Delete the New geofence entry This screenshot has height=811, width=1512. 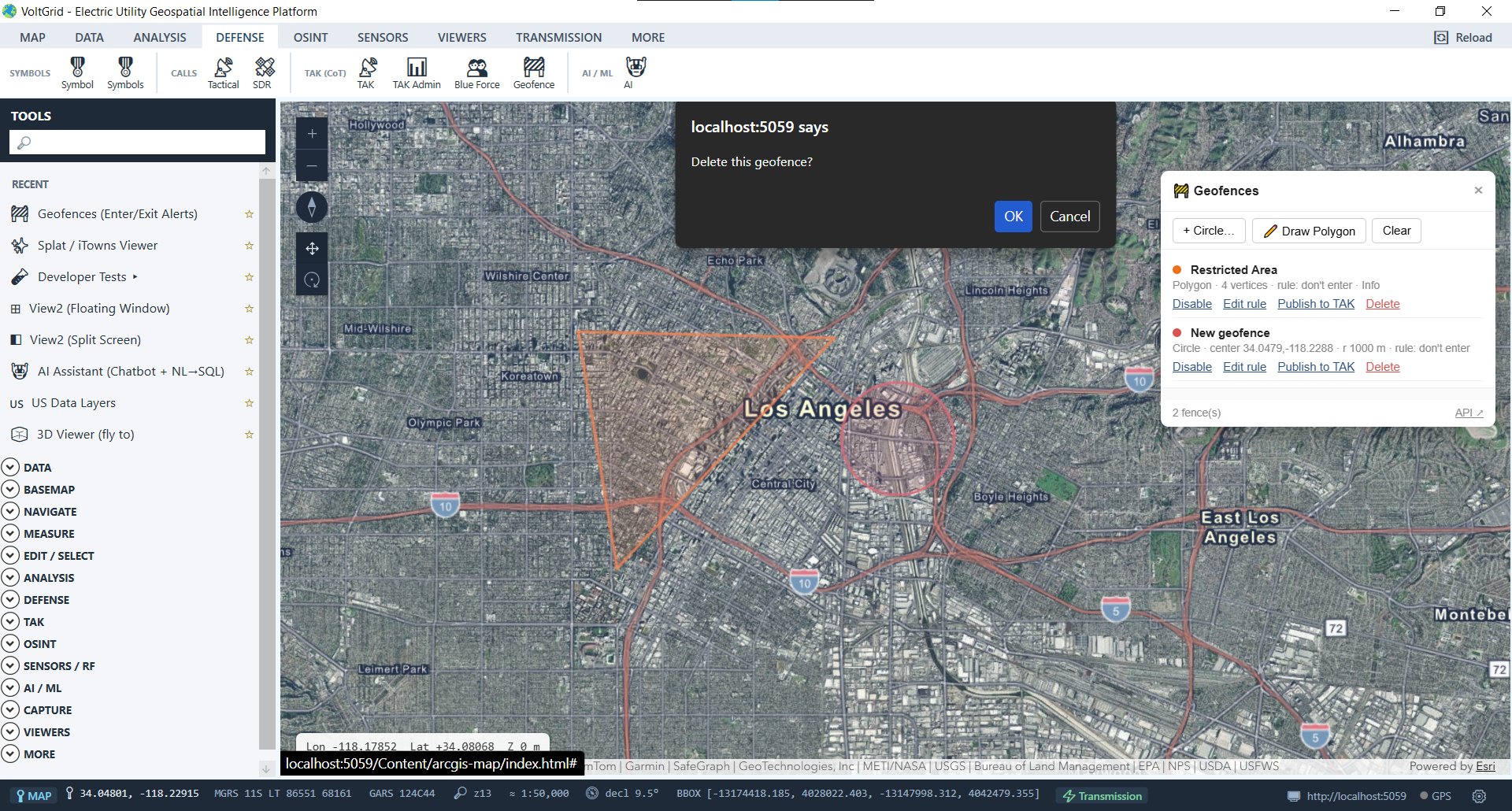[1382, 367]
